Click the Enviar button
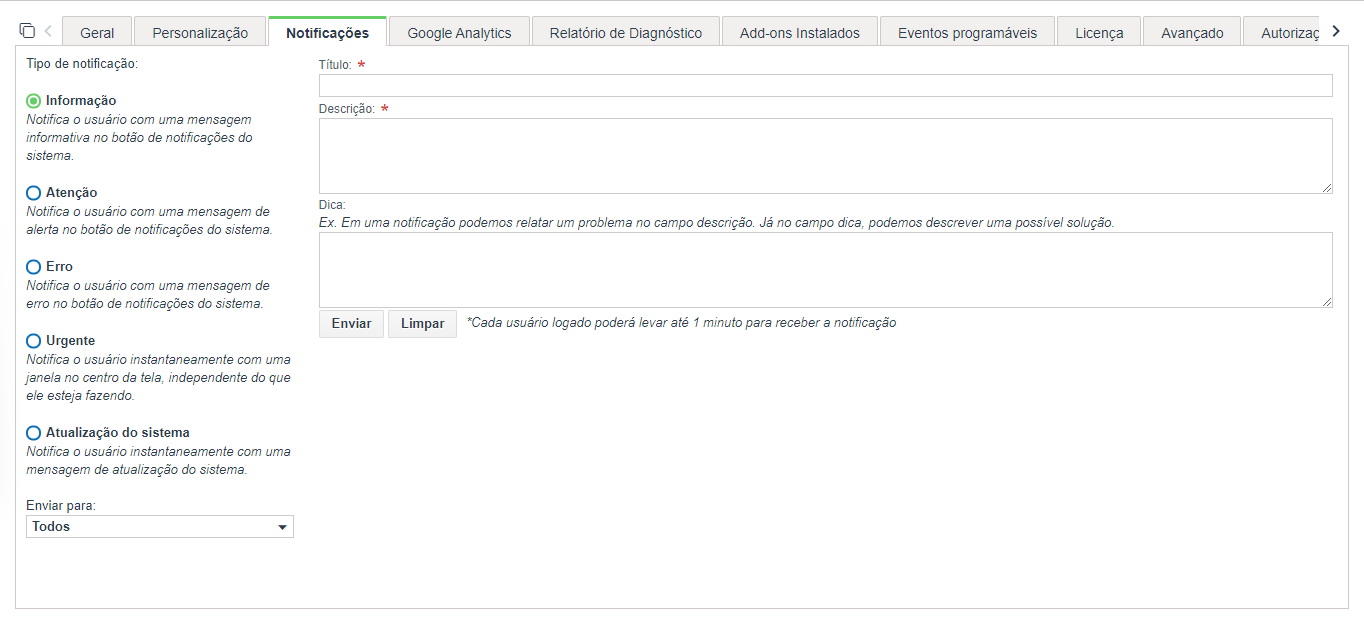The image size is (1364, 625). (351, 324)
